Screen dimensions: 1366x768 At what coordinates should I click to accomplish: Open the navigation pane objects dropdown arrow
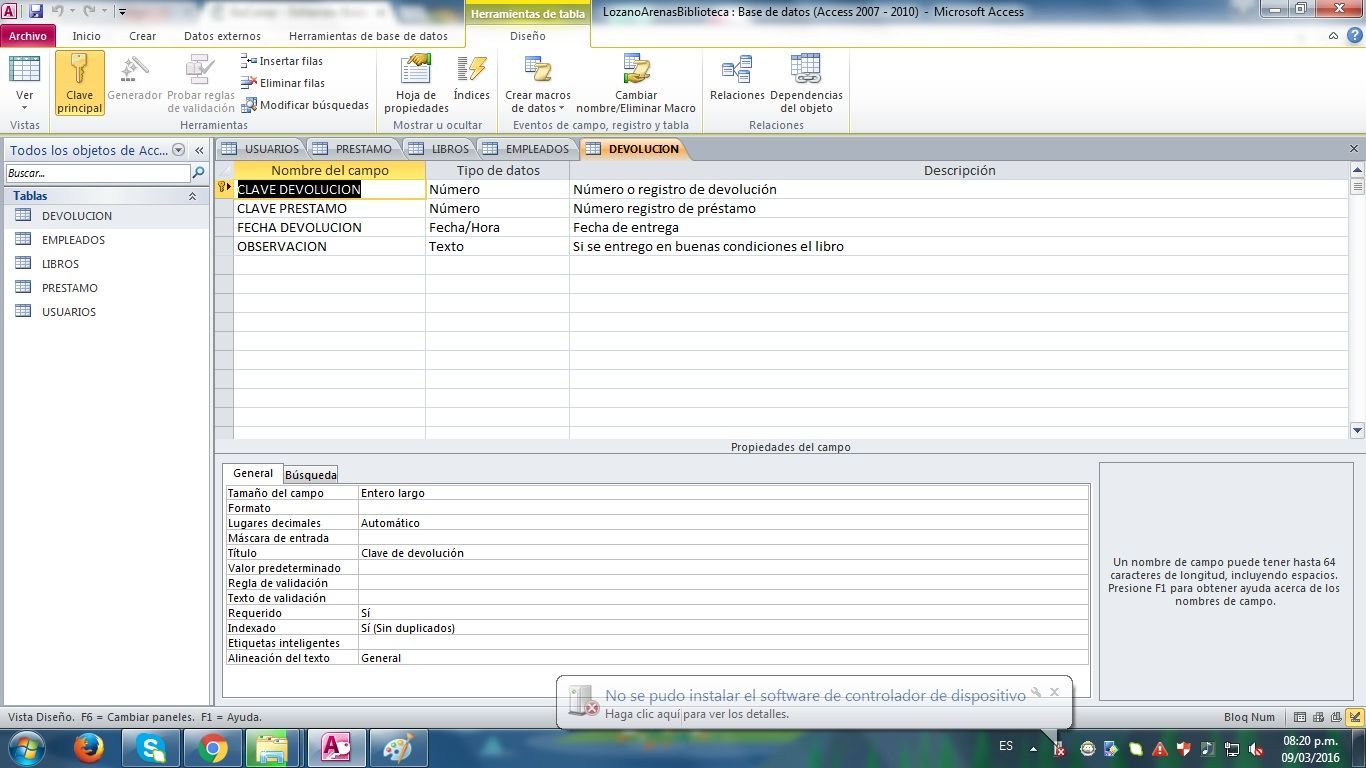point(178,150)
